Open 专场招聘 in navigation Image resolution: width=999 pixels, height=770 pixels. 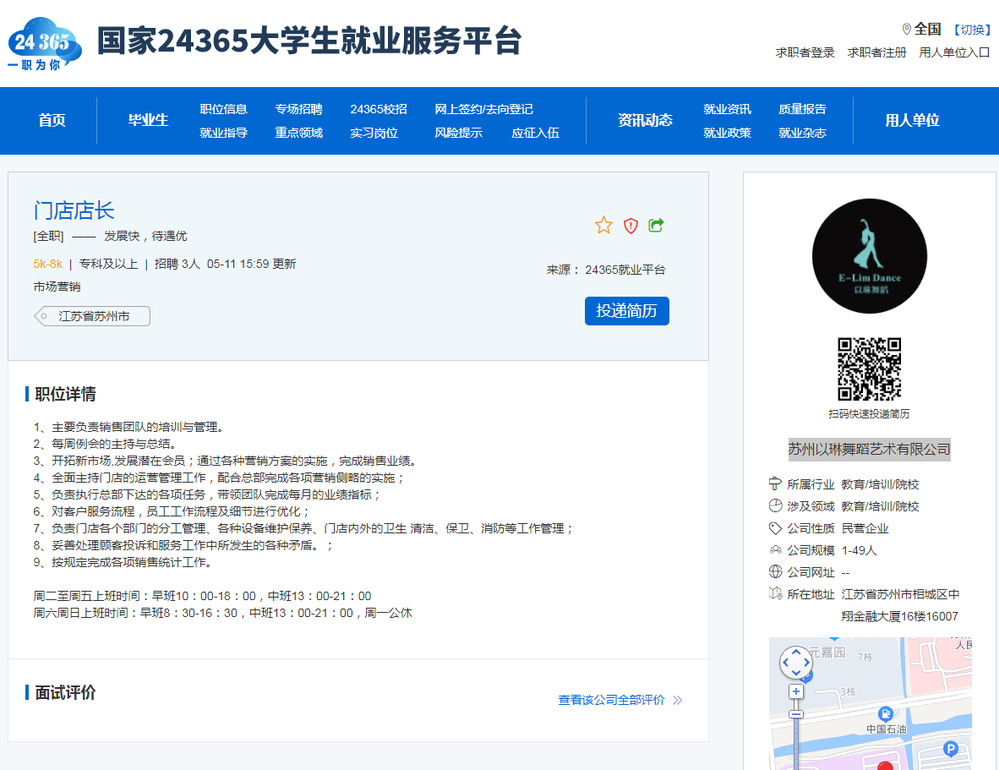[299, 109]
